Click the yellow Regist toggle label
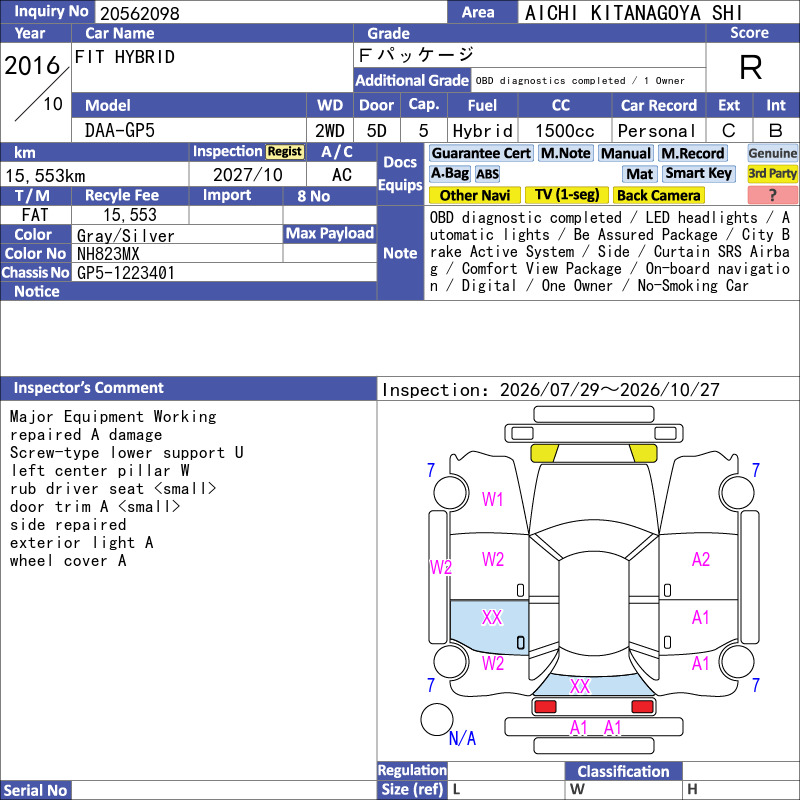This screenshot has width=800, height=800. coord(285,152)
